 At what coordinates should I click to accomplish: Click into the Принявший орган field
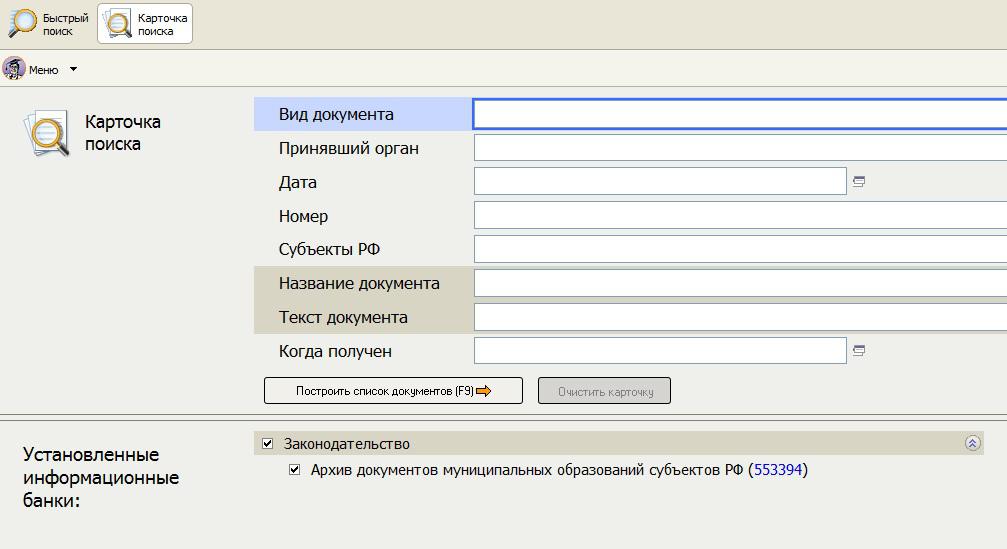739,148
